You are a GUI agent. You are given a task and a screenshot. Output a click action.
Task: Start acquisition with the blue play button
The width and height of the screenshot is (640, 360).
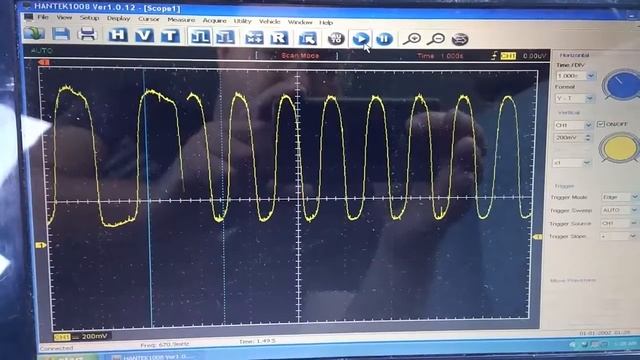coord(360,39)
